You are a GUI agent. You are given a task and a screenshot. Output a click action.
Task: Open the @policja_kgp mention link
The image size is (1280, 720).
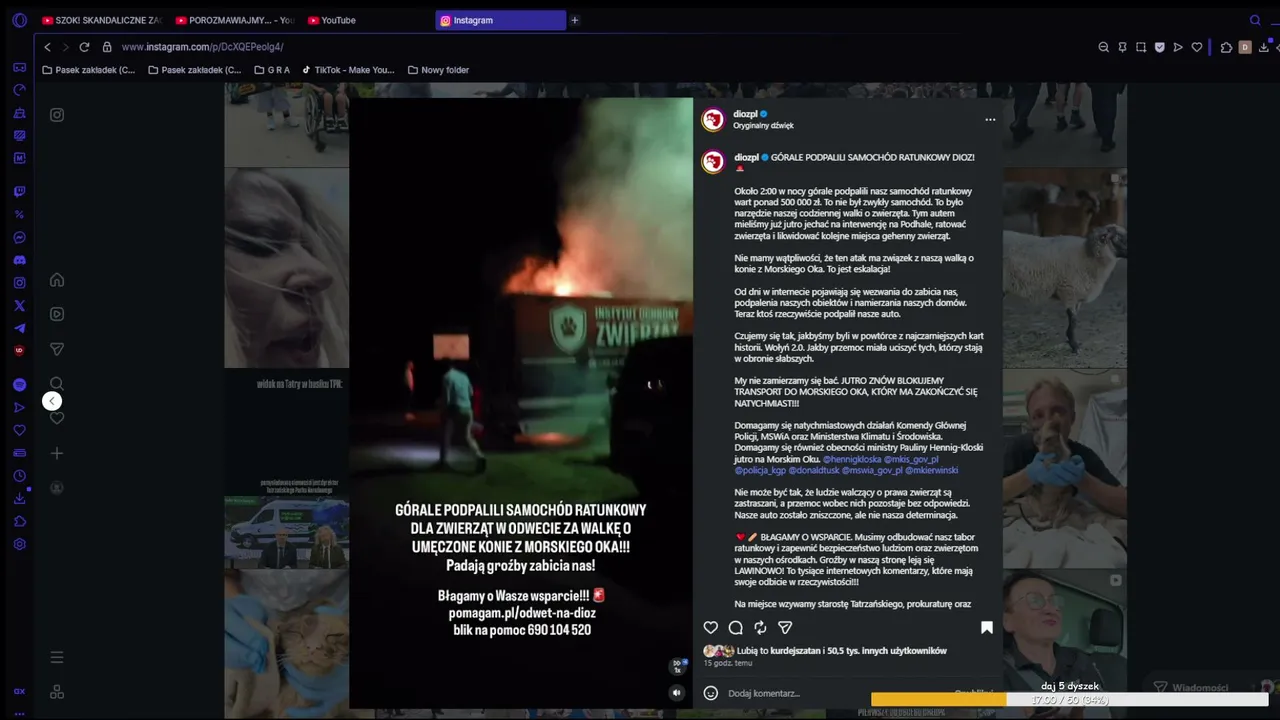pos(760,470)
